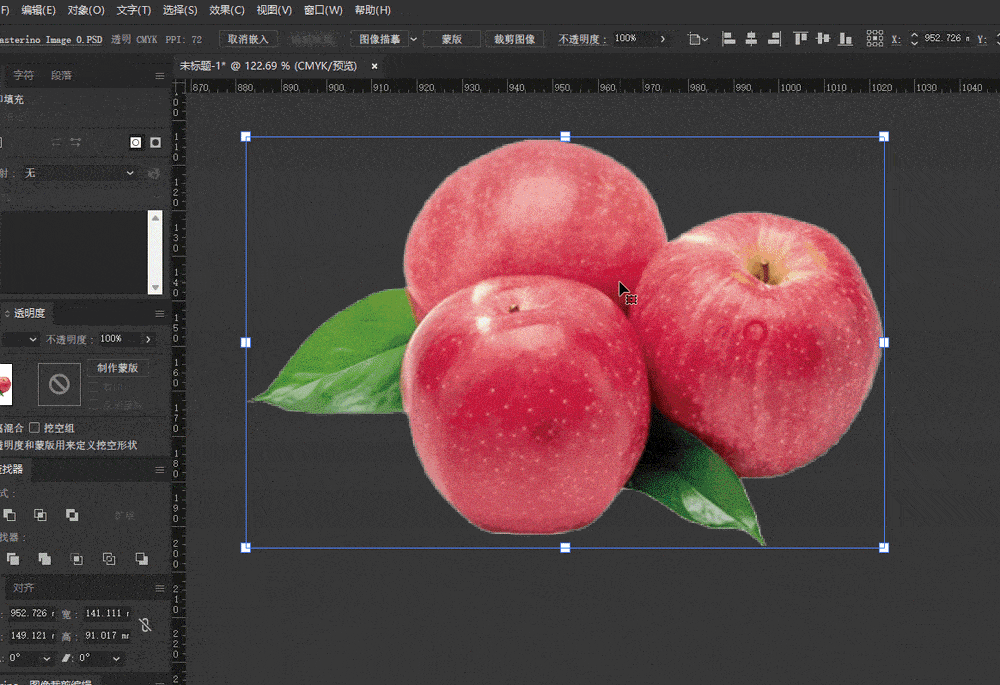Align selection to horizontal center

click(x=751, y=39)
